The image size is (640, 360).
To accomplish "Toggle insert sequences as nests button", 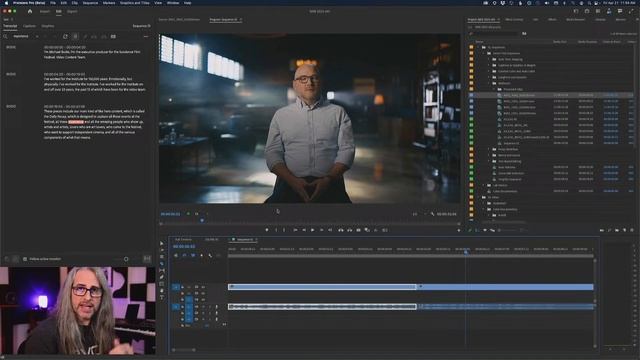I will pyautogui.click(x=176, y=256).
